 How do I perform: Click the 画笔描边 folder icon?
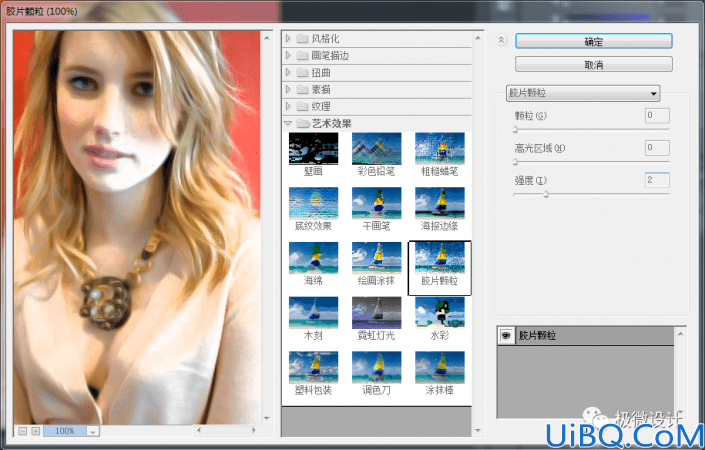pyautogui.click(x=303, y=56)
